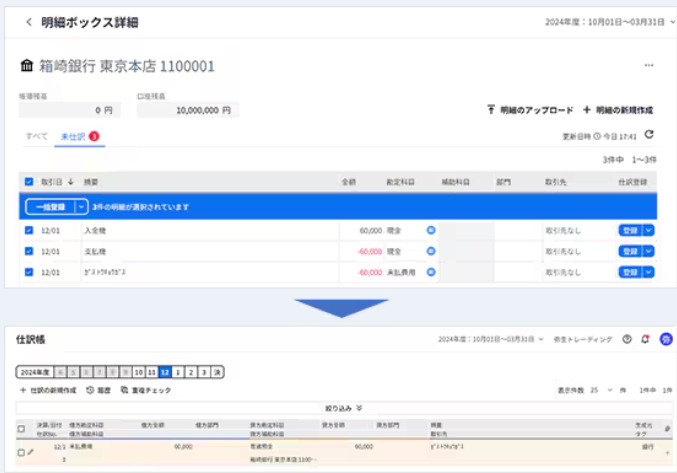Click the plus icon of 仕訳の新規作成
Image resolution: width=677 pixels, height=473 pixels.
pos(23,390)
